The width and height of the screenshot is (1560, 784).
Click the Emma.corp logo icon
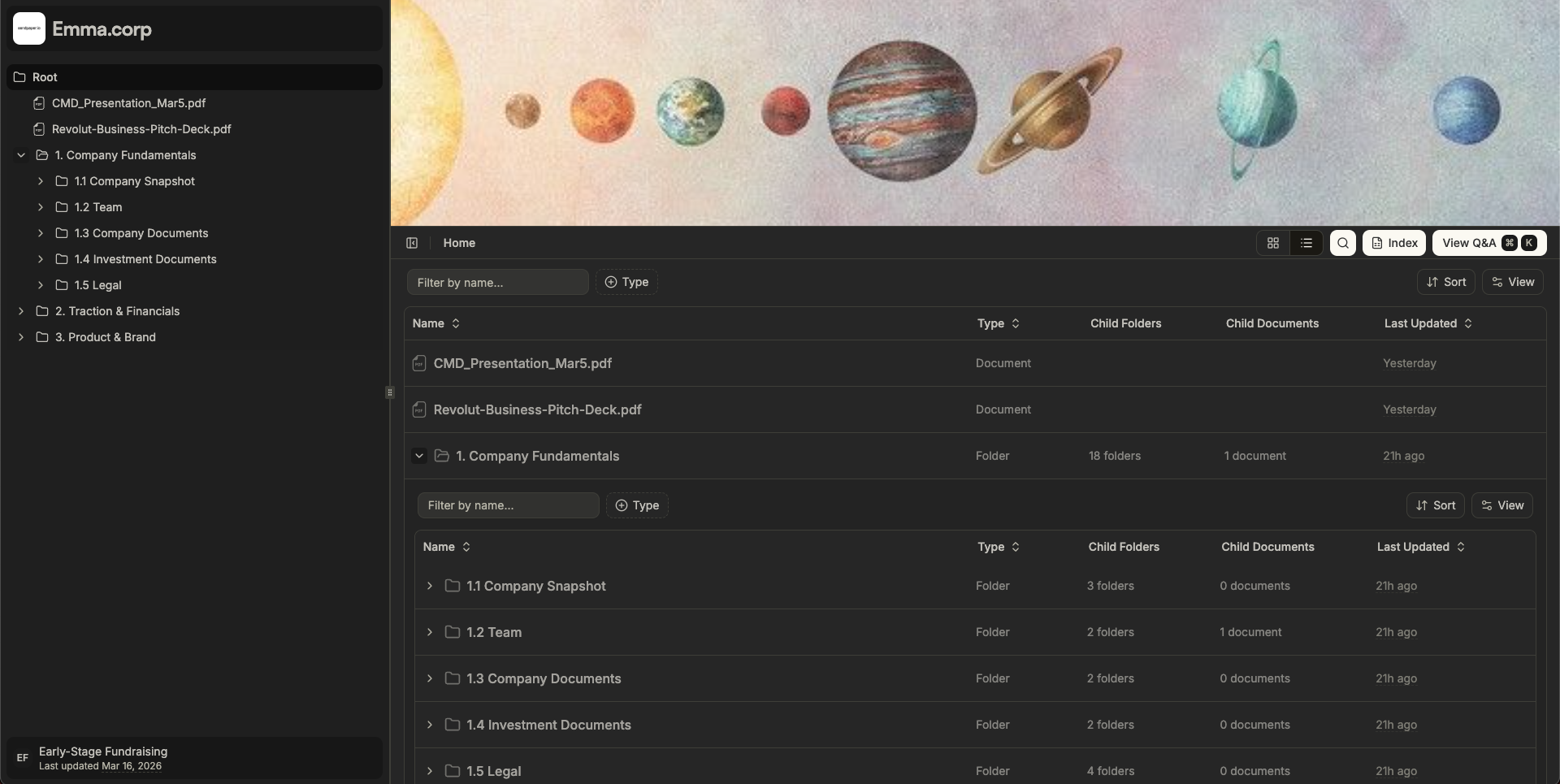(x=29, y=28)
